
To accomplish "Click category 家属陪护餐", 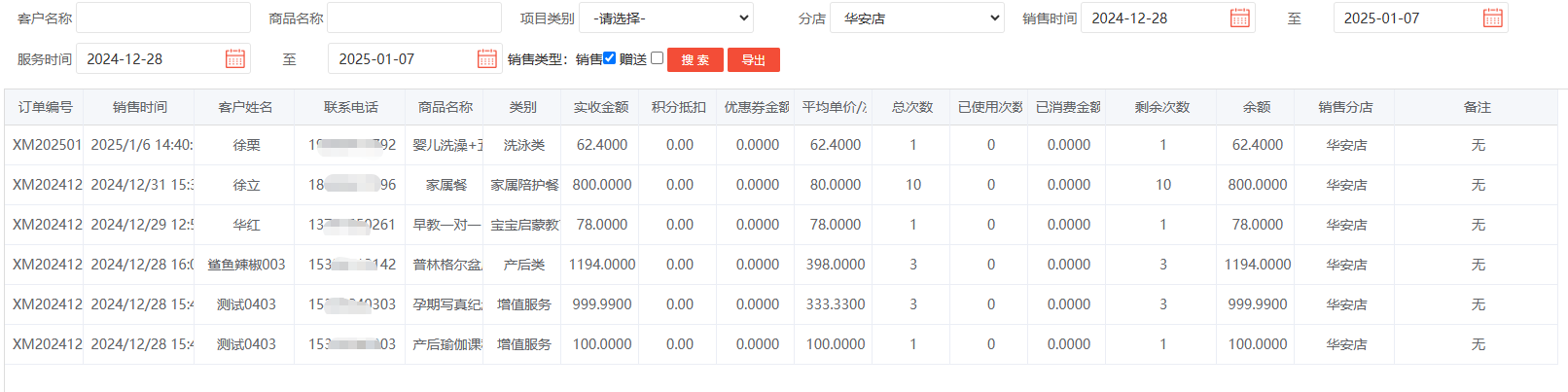I will (x=524, y=185).
